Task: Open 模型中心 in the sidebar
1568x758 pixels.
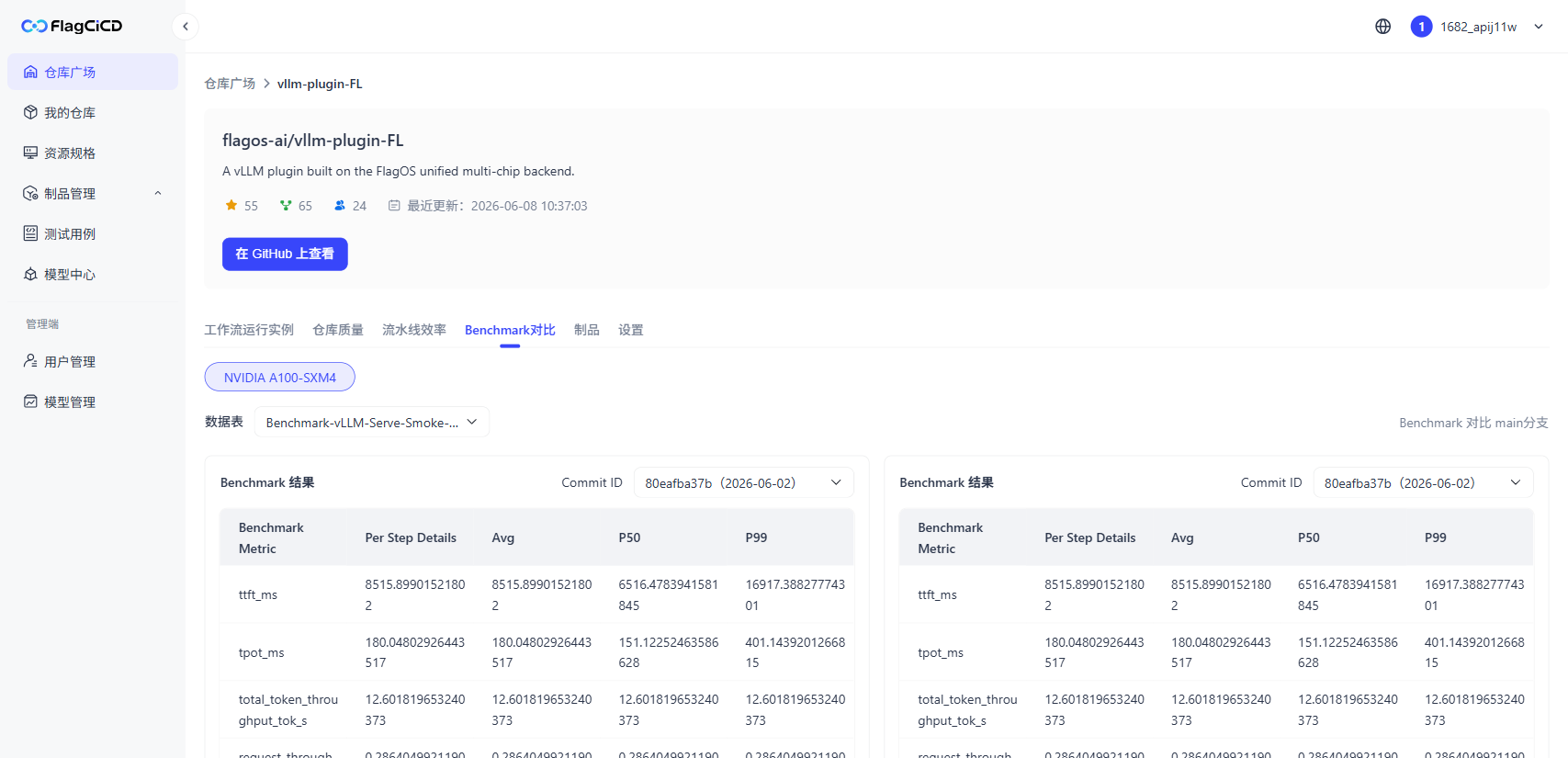Action: [x=93, y=274]
